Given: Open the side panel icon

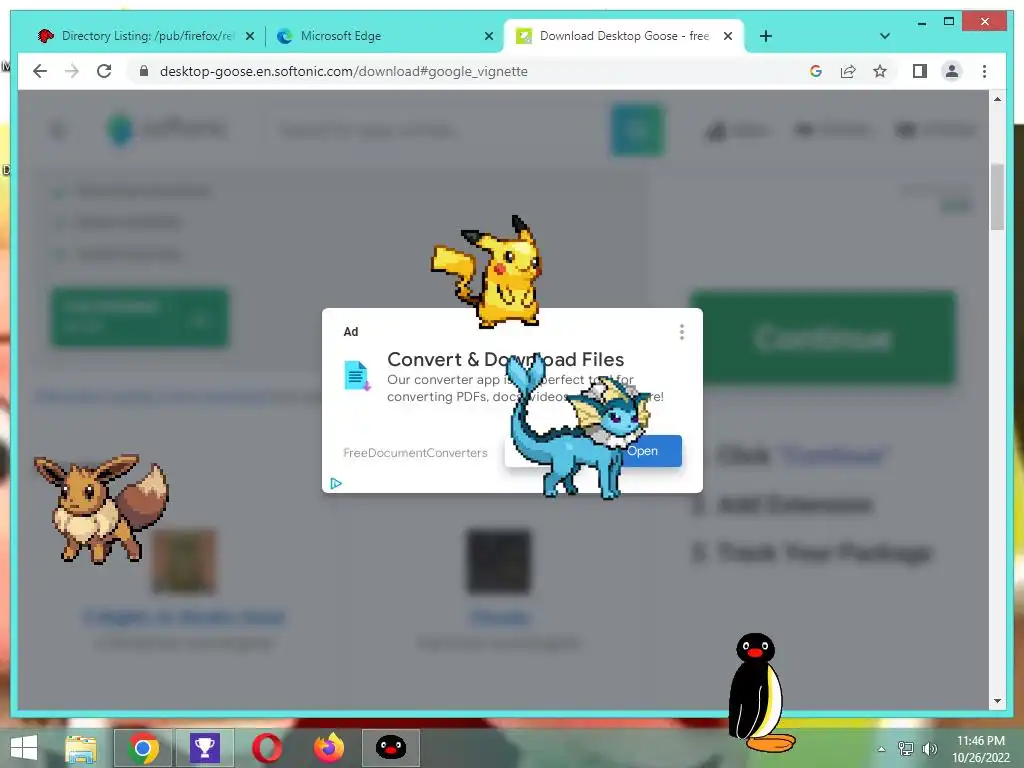Looking at the screenshot, I should coord(920,71).
